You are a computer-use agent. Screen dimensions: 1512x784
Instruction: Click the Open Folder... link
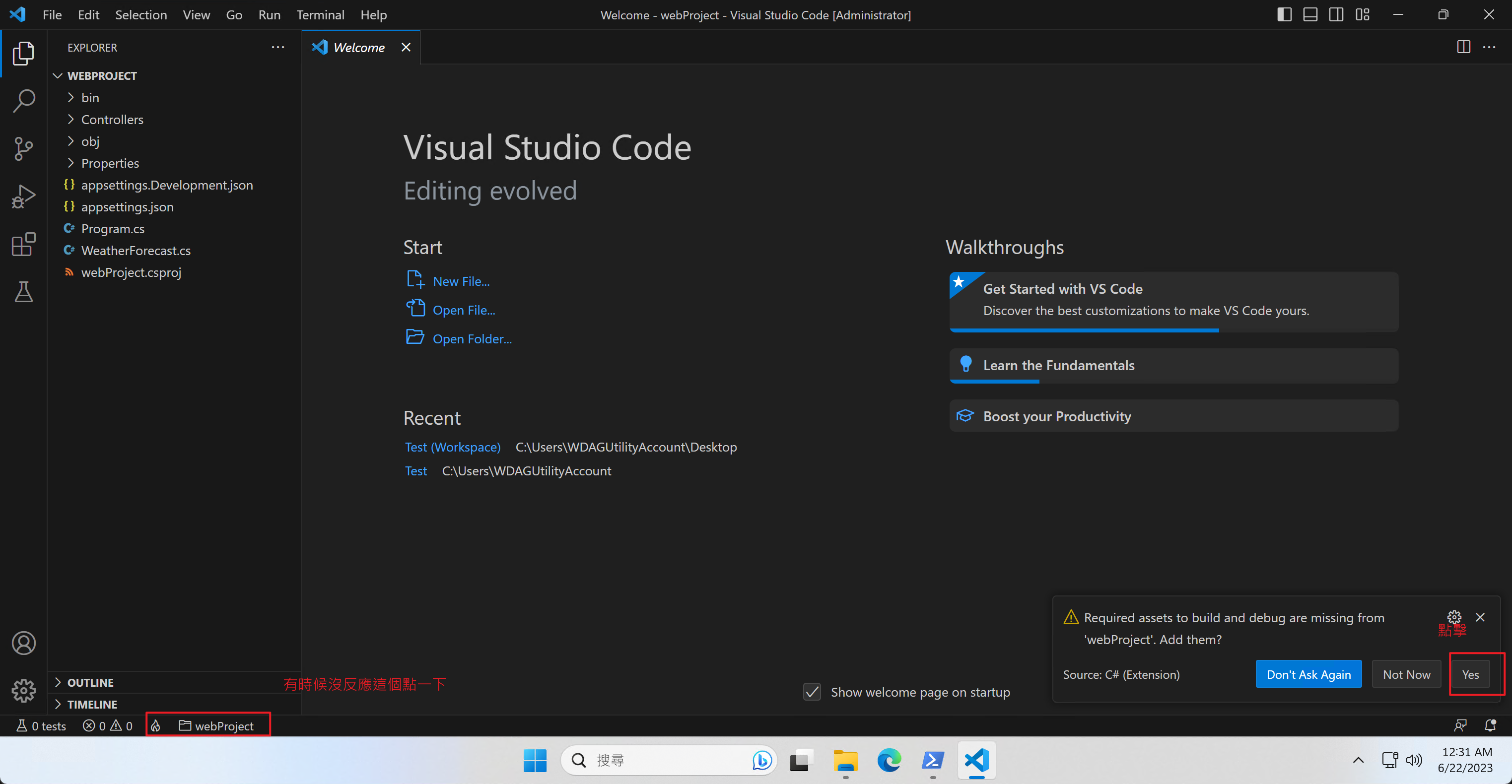(472, 338)
